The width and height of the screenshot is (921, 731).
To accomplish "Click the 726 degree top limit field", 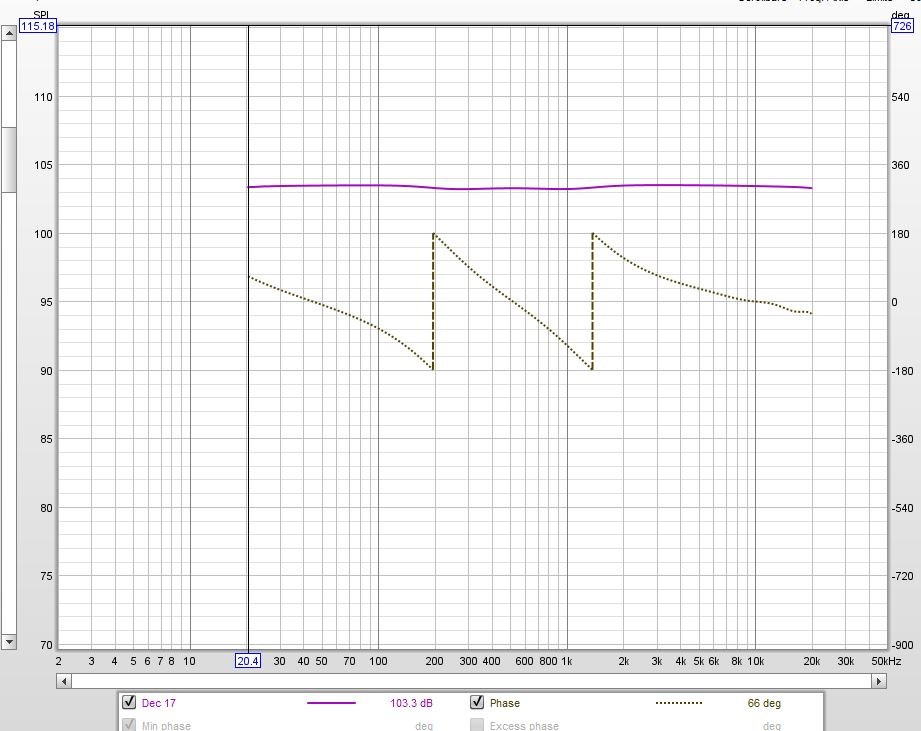I will 902,26.
